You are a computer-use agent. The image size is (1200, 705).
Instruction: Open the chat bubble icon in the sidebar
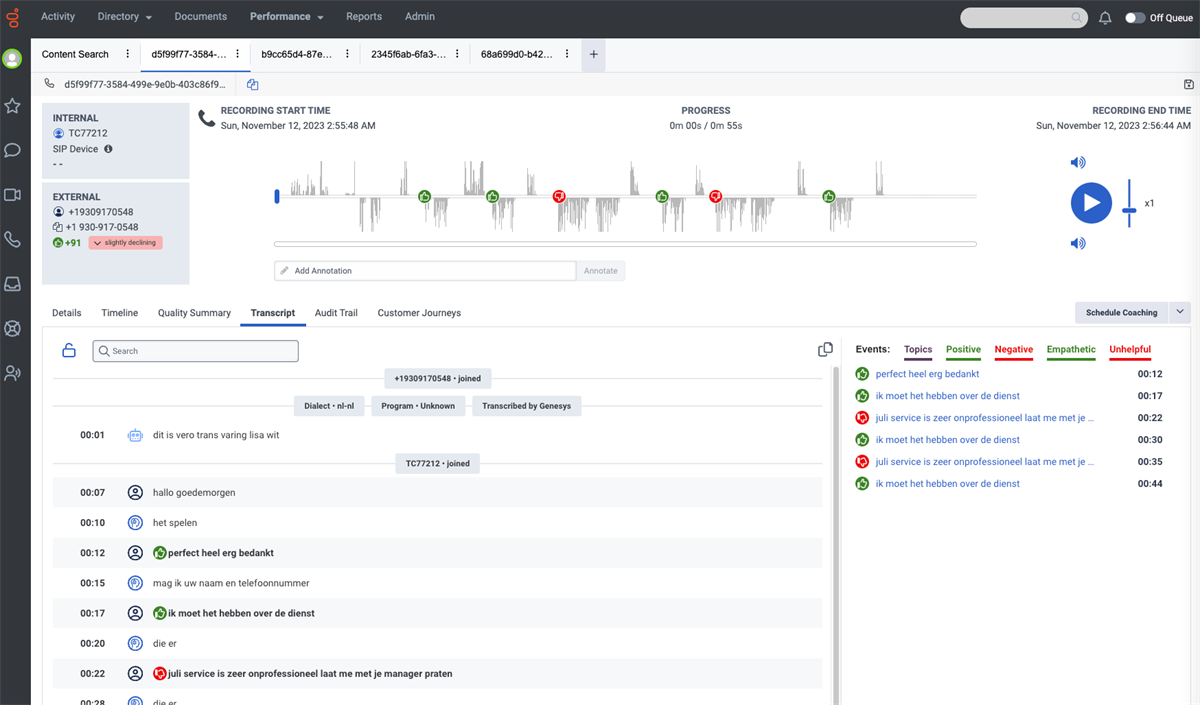tap(14, 151)
